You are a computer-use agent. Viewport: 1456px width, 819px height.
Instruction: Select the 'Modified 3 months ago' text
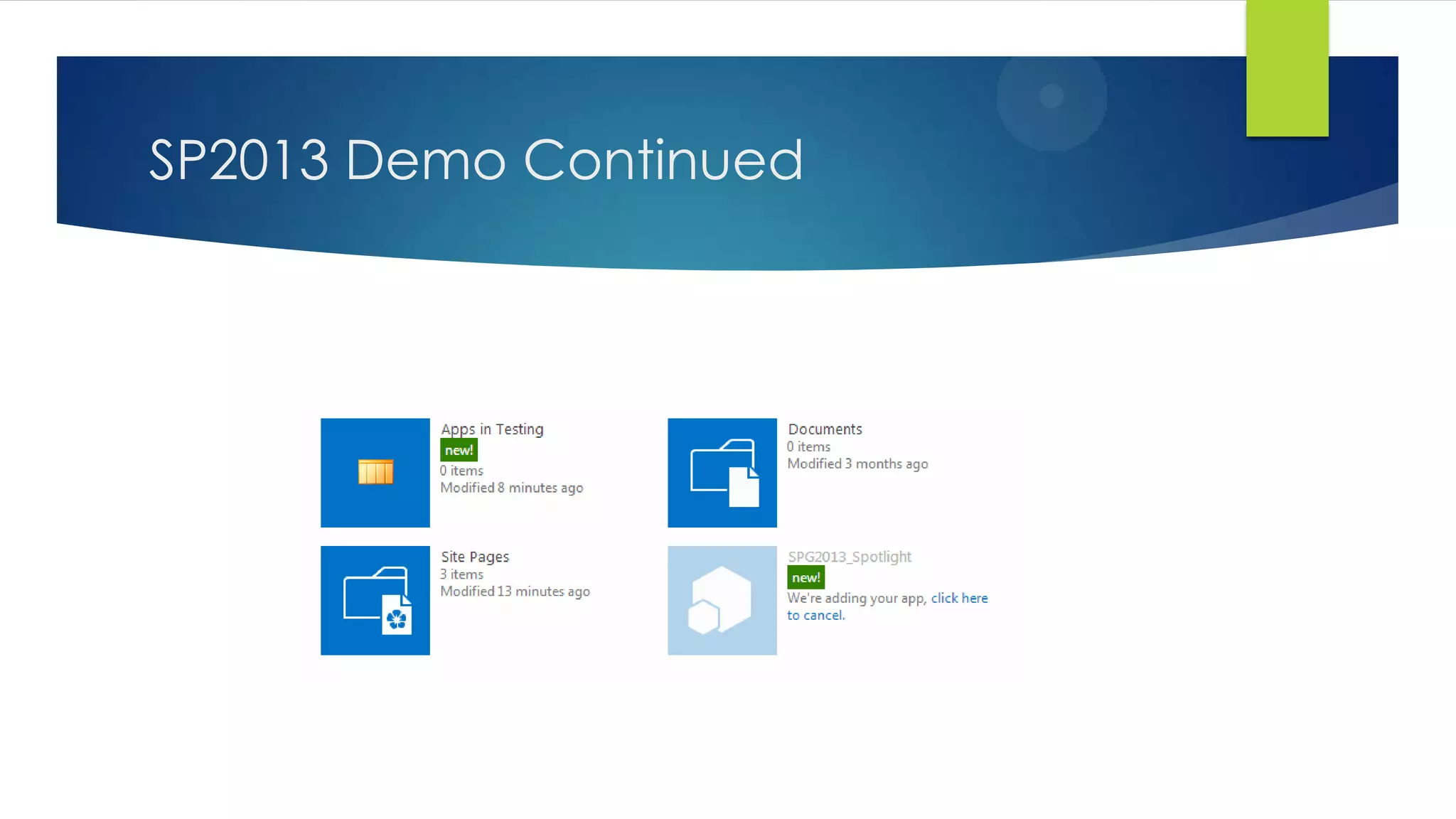[857, 464]
